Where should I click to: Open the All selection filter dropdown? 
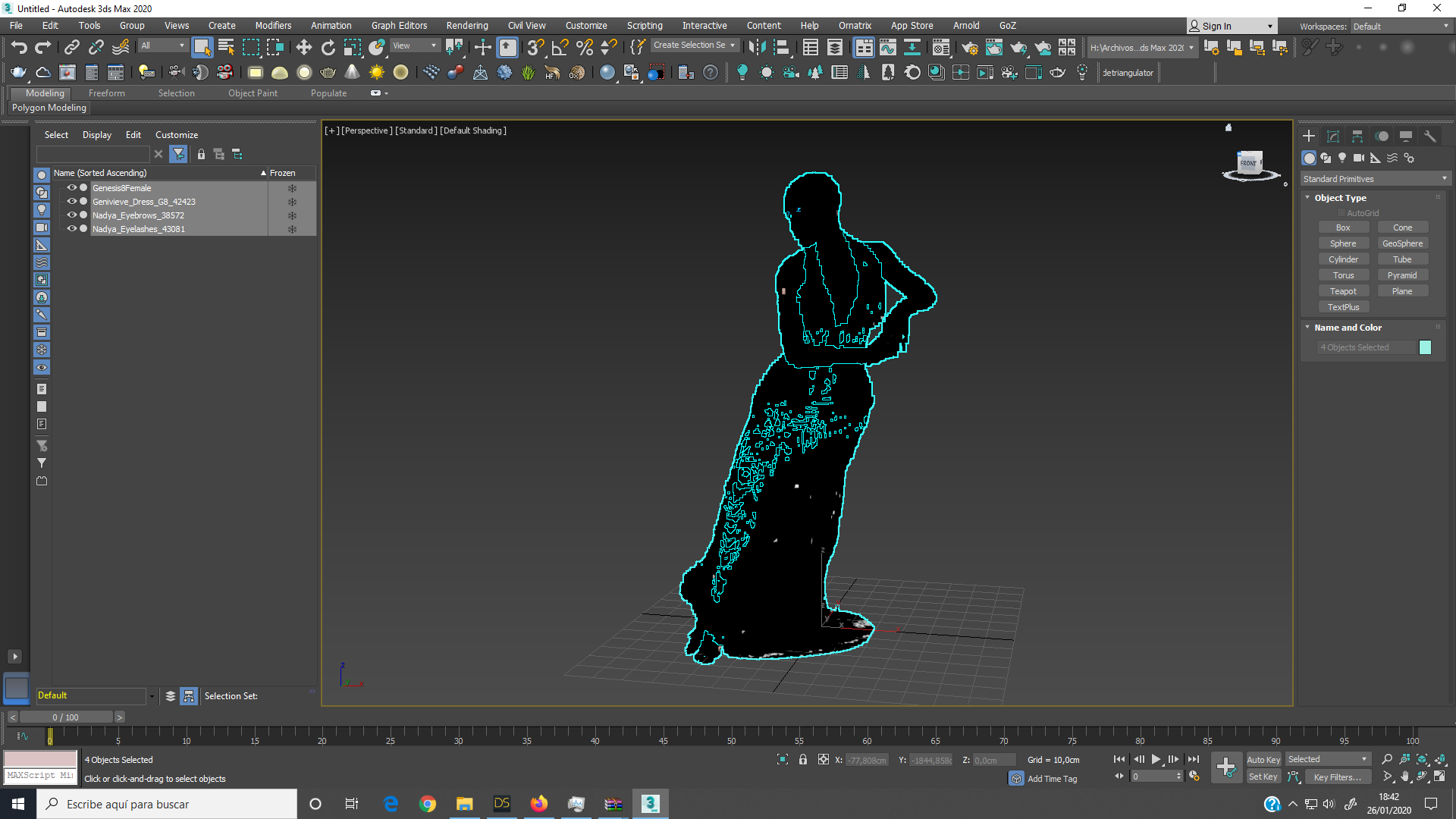(x=162, y=45)
